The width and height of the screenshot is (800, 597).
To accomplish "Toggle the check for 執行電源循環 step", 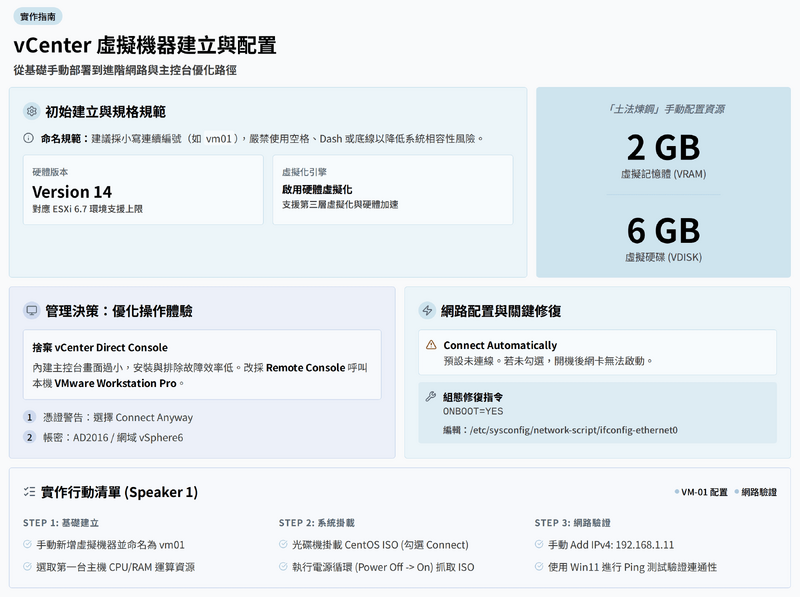I will pos(284,567).
